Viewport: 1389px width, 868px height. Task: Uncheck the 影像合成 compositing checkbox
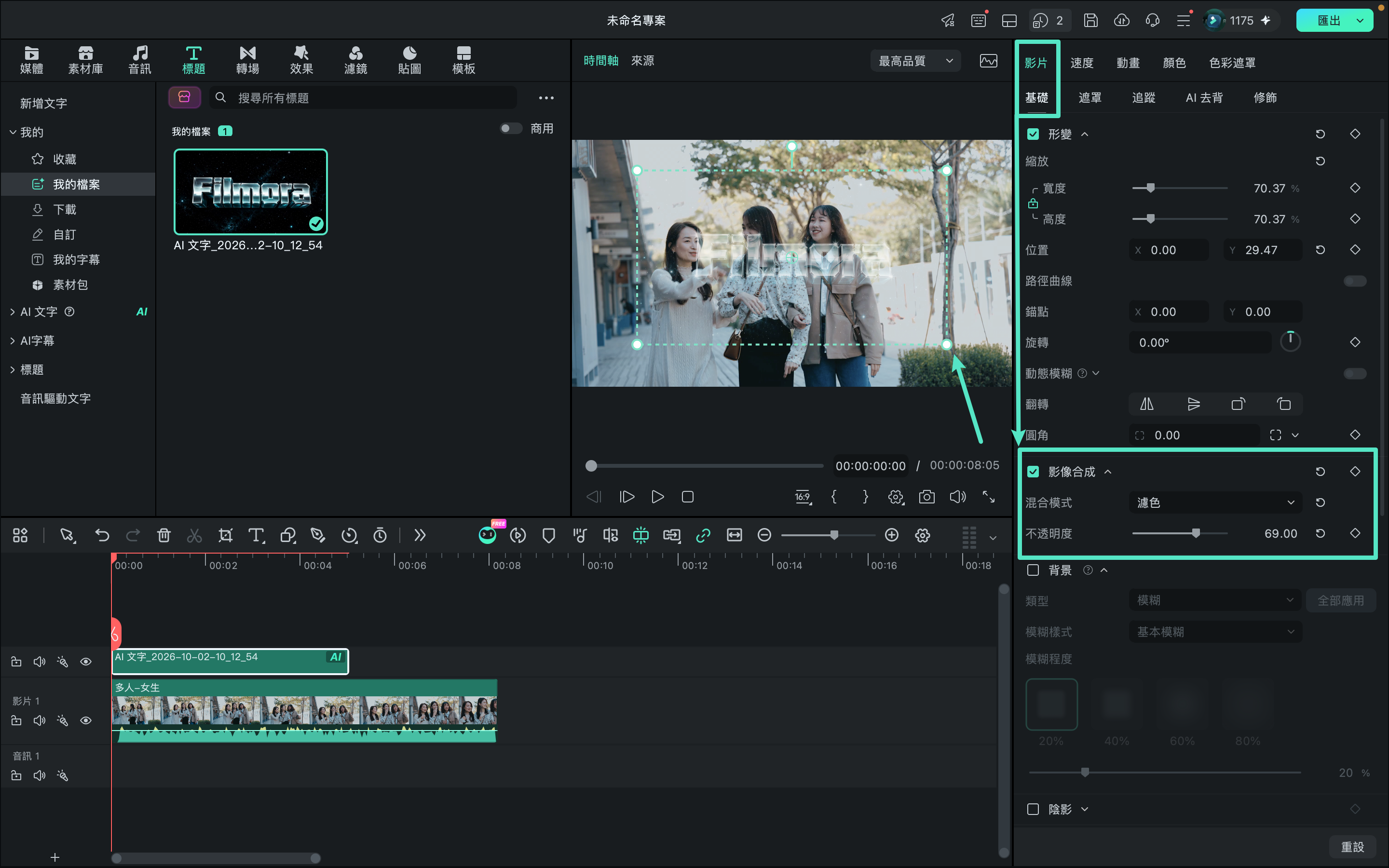[1033, 471]
